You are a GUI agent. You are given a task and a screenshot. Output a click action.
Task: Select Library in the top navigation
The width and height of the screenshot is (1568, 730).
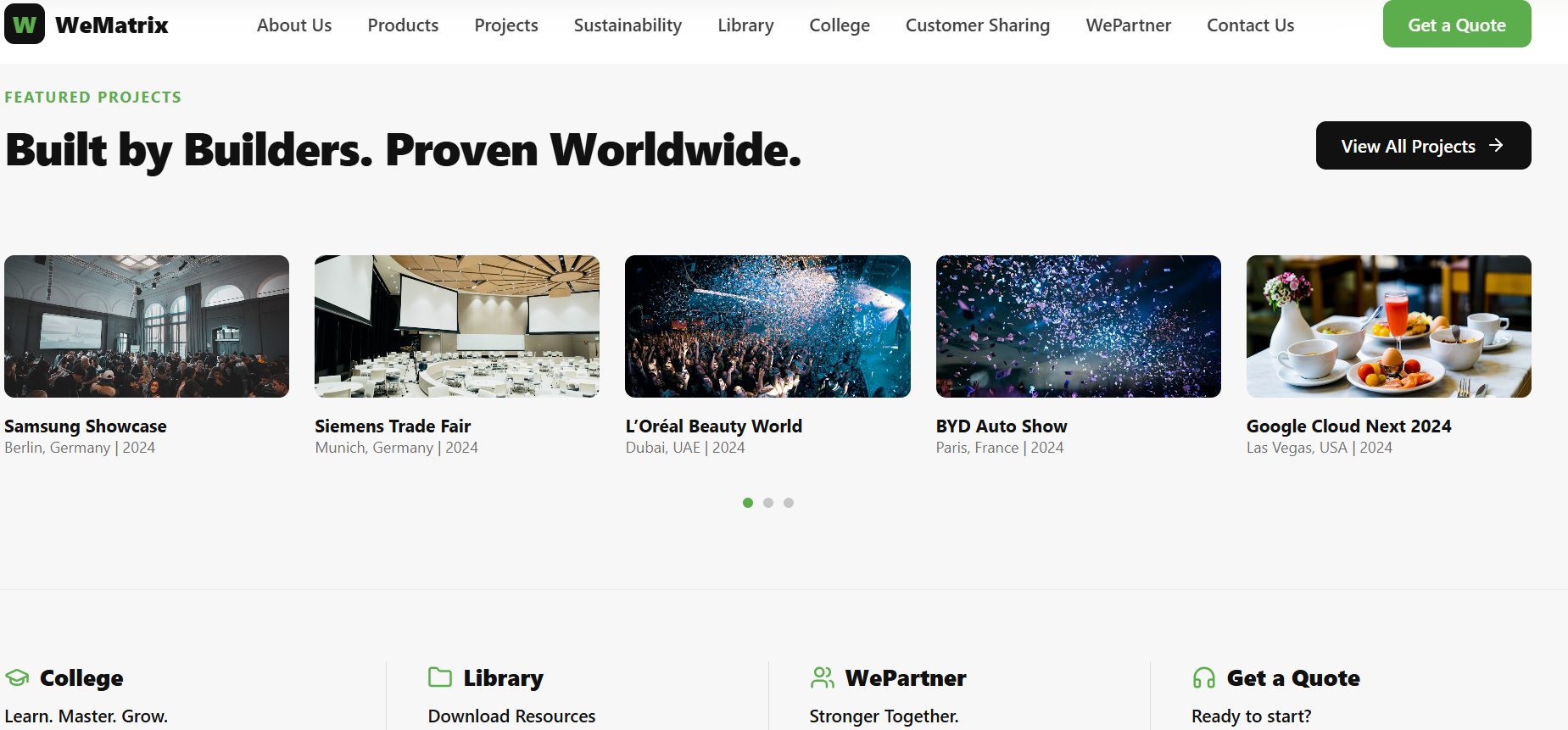(745, 25)
